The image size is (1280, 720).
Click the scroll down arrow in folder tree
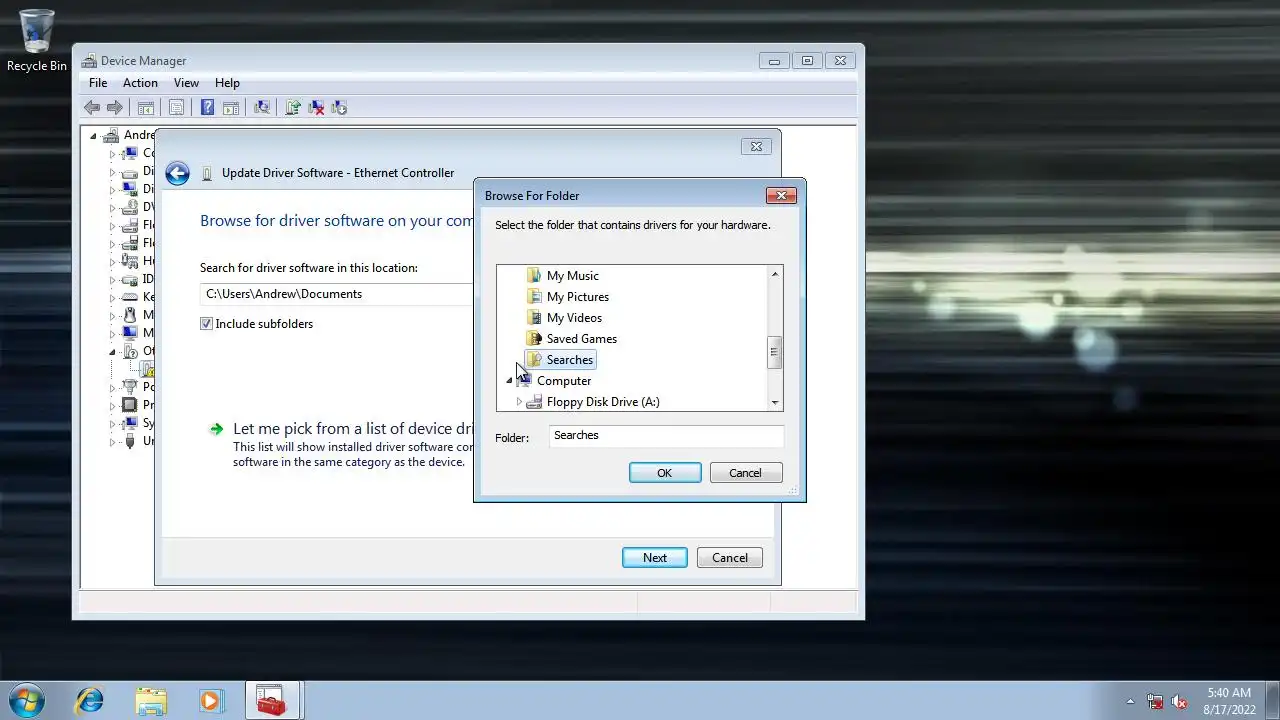pyautogui.click(x=774, y=402)
